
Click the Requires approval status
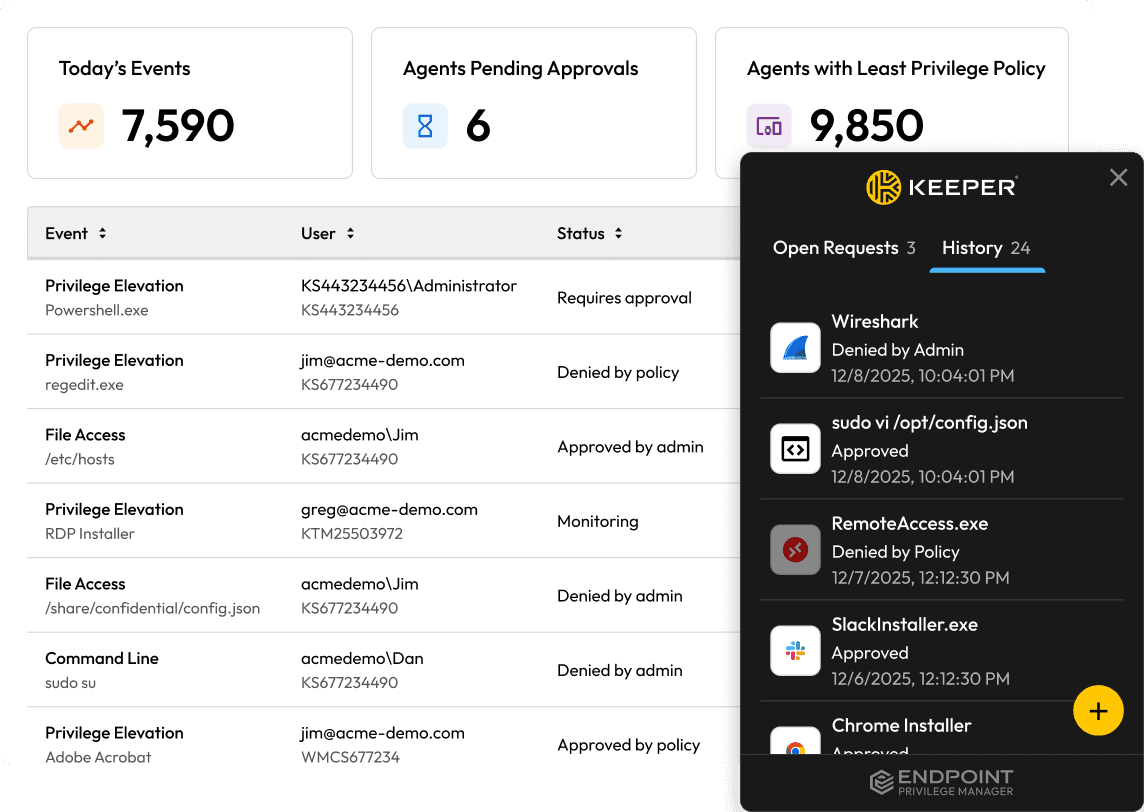click(x=624, y=298)
